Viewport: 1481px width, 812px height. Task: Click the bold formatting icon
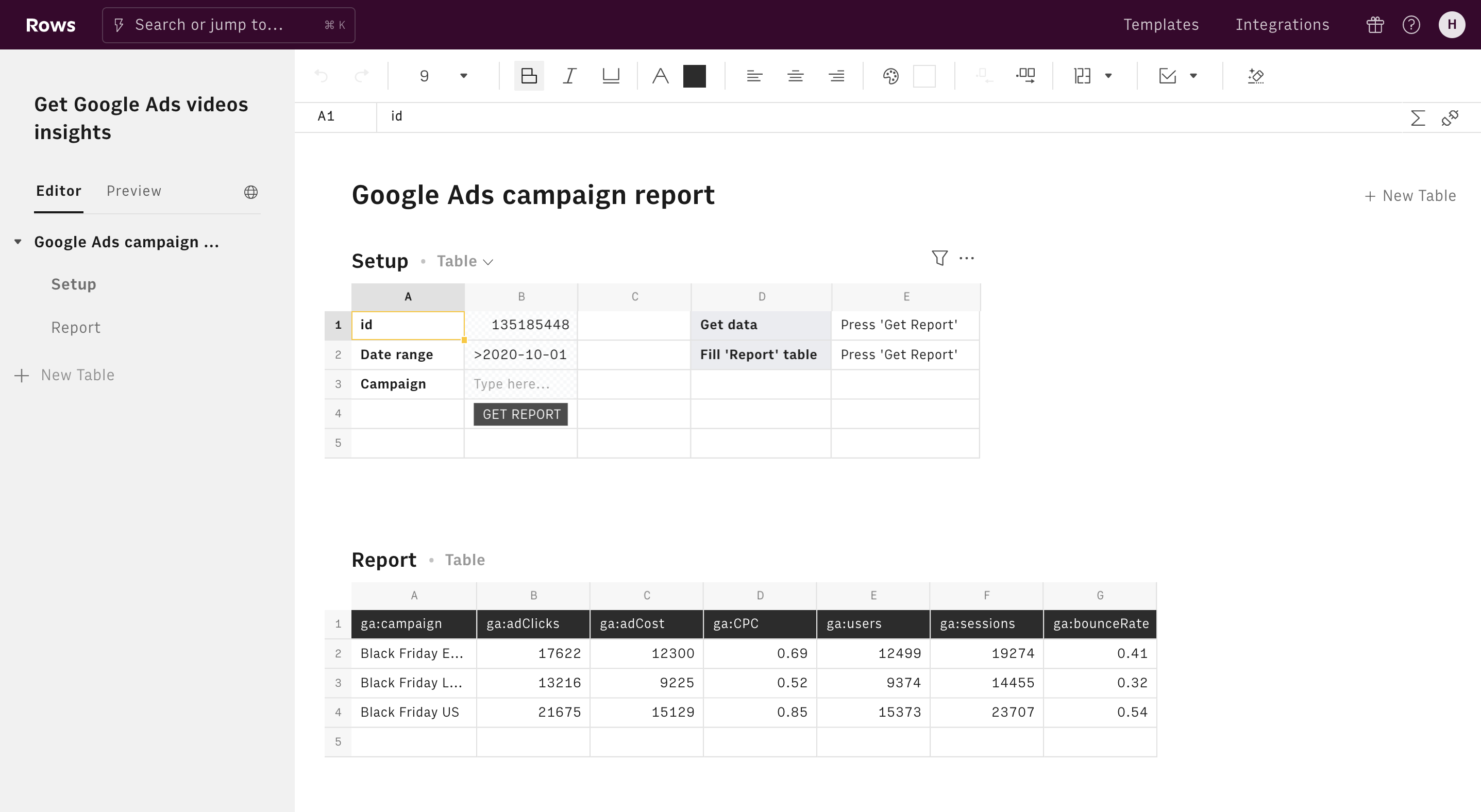528,75
